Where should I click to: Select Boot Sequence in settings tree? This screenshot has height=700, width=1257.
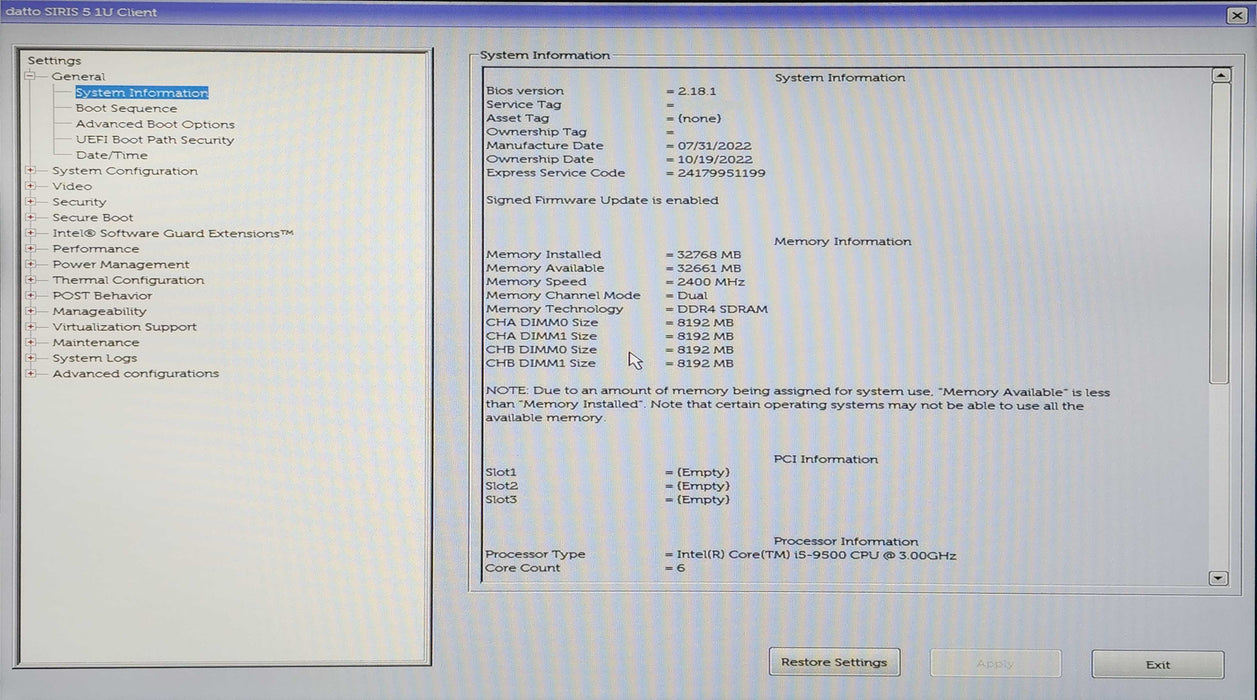(126, 109)
